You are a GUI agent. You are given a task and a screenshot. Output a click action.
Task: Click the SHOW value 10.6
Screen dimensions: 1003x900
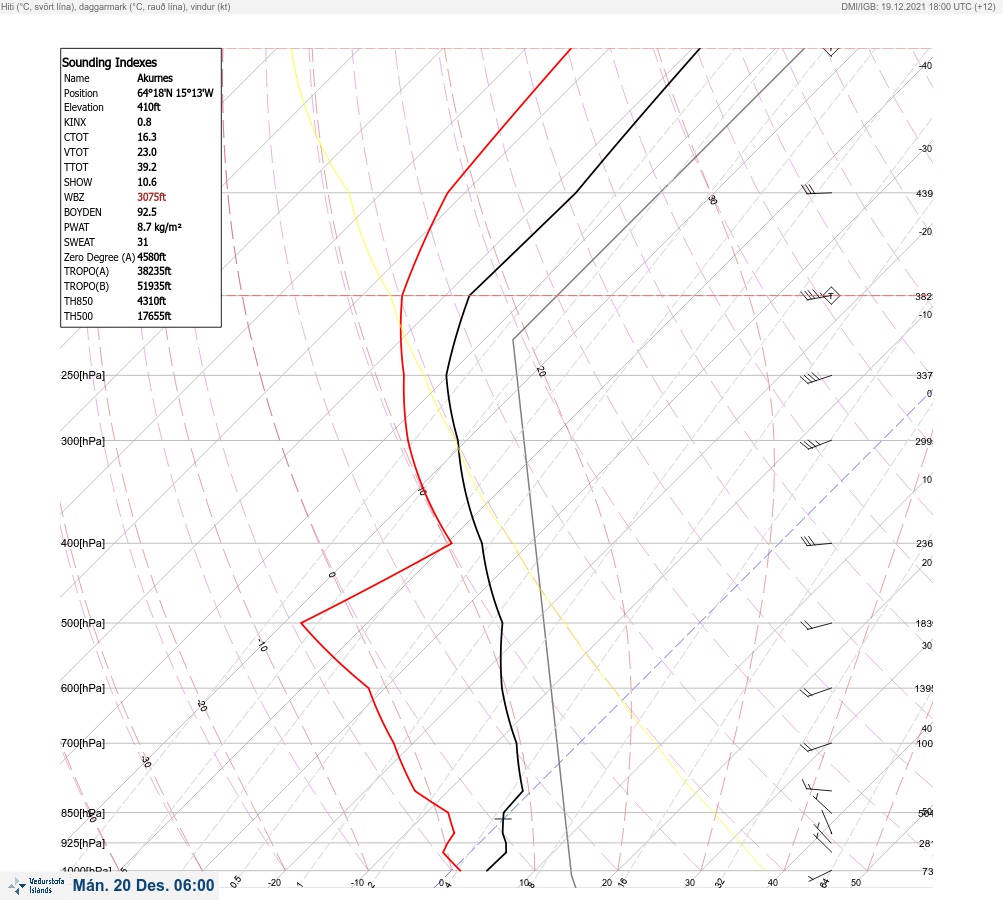146,182
